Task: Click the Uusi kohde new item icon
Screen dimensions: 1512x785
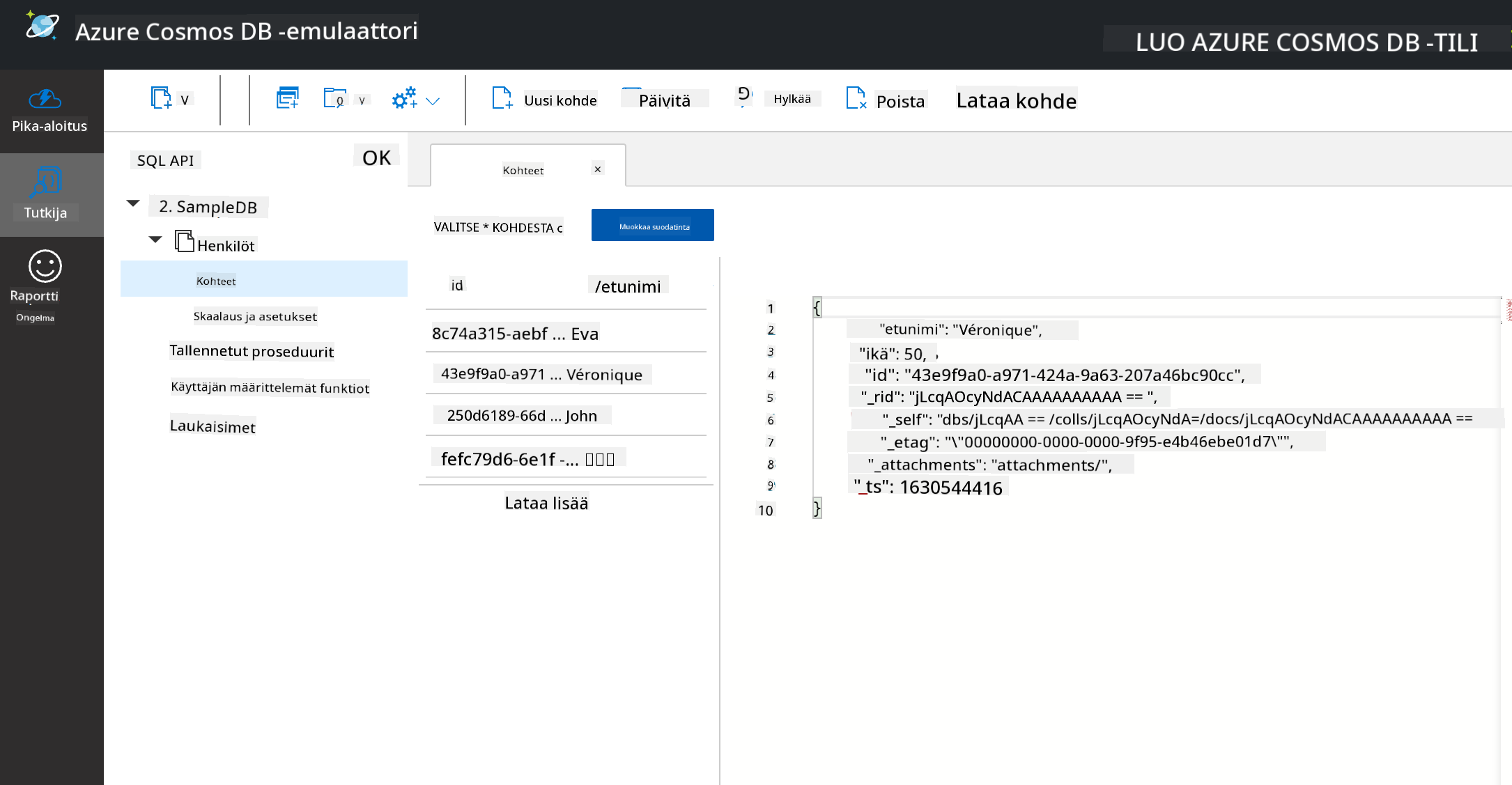Action: click(502, 99)
